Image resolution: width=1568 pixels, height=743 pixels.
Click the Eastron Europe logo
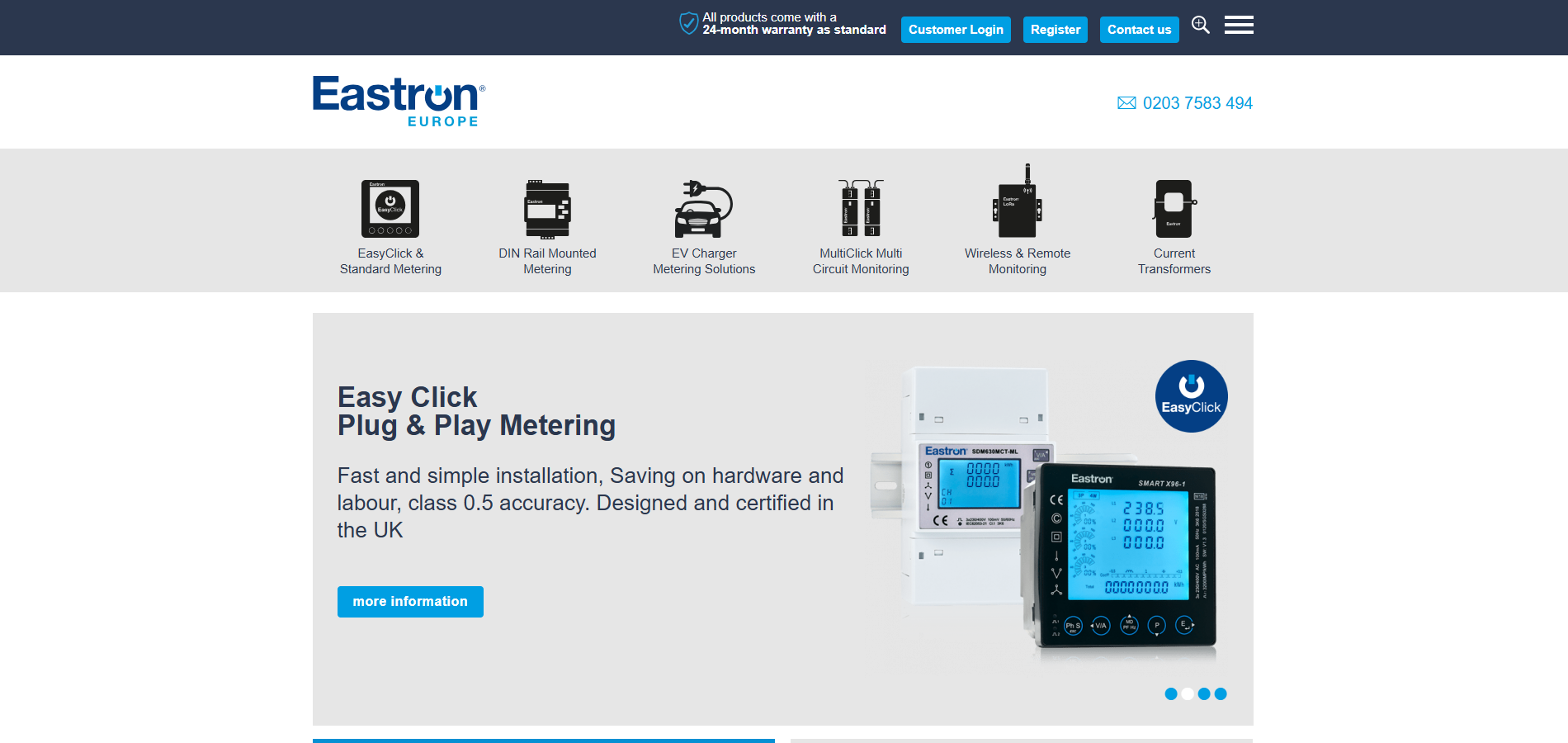click(399, 102)
